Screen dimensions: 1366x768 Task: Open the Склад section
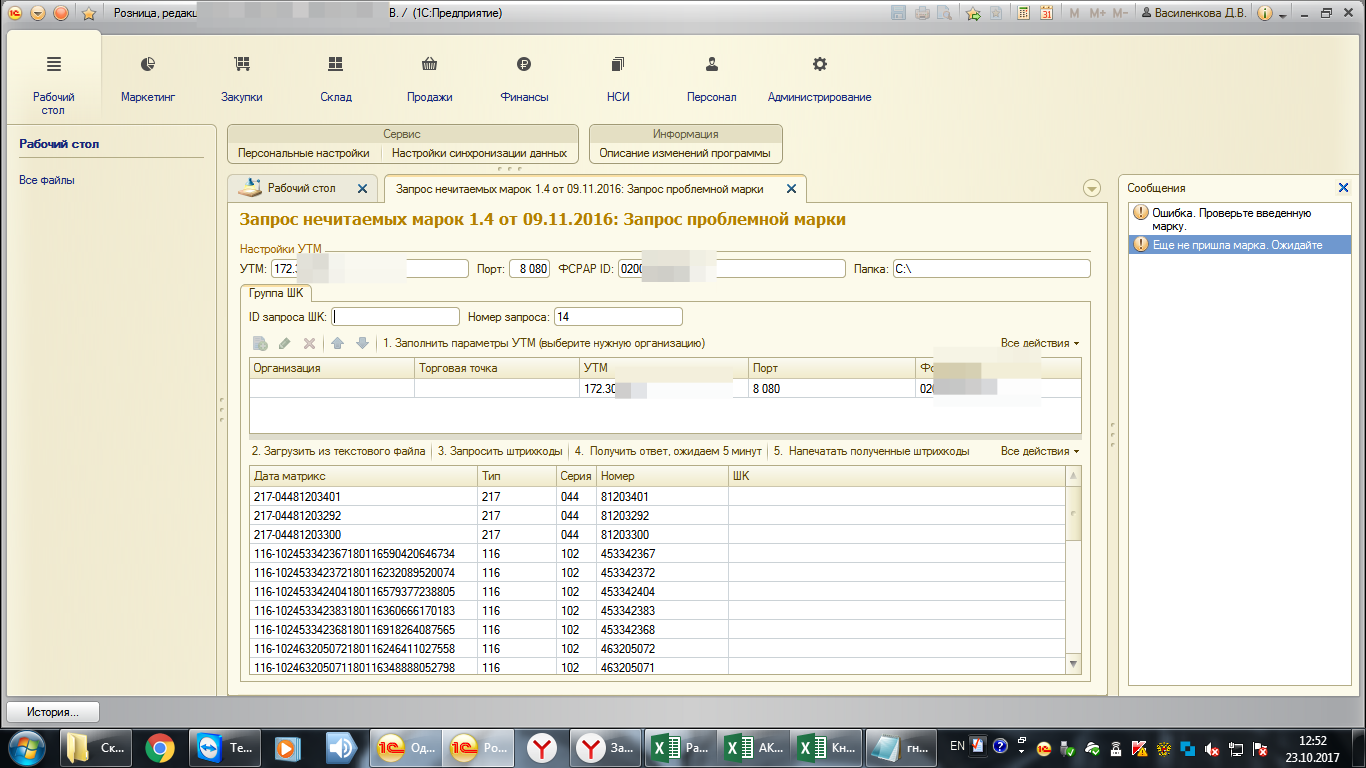pos(336,80)
